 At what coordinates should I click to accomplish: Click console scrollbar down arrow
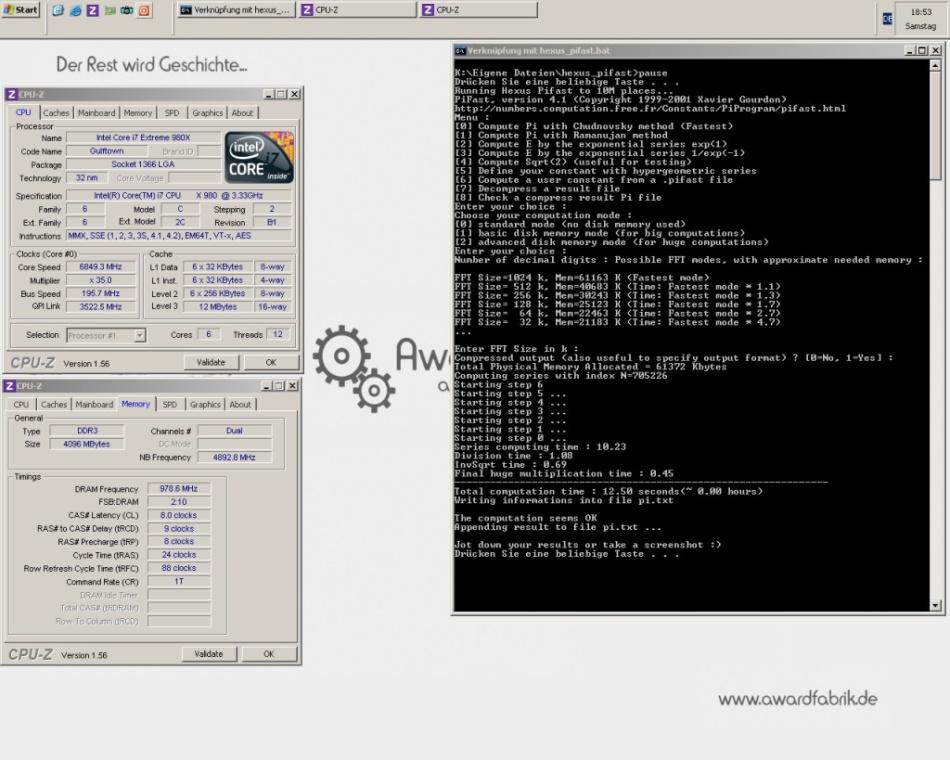[x=935, y=605]
